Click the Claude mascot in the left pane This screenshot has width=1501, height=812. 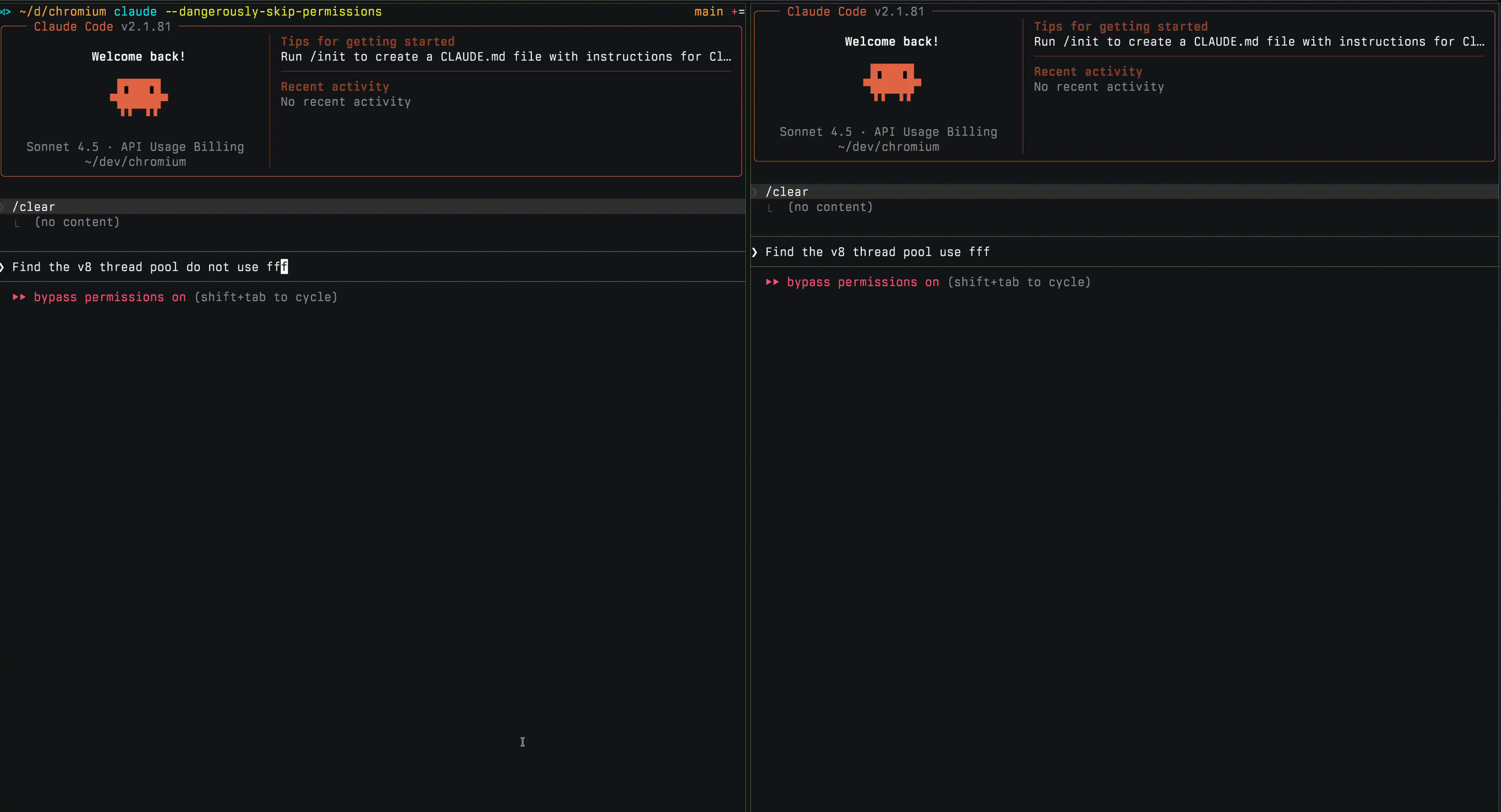(139, 97)
